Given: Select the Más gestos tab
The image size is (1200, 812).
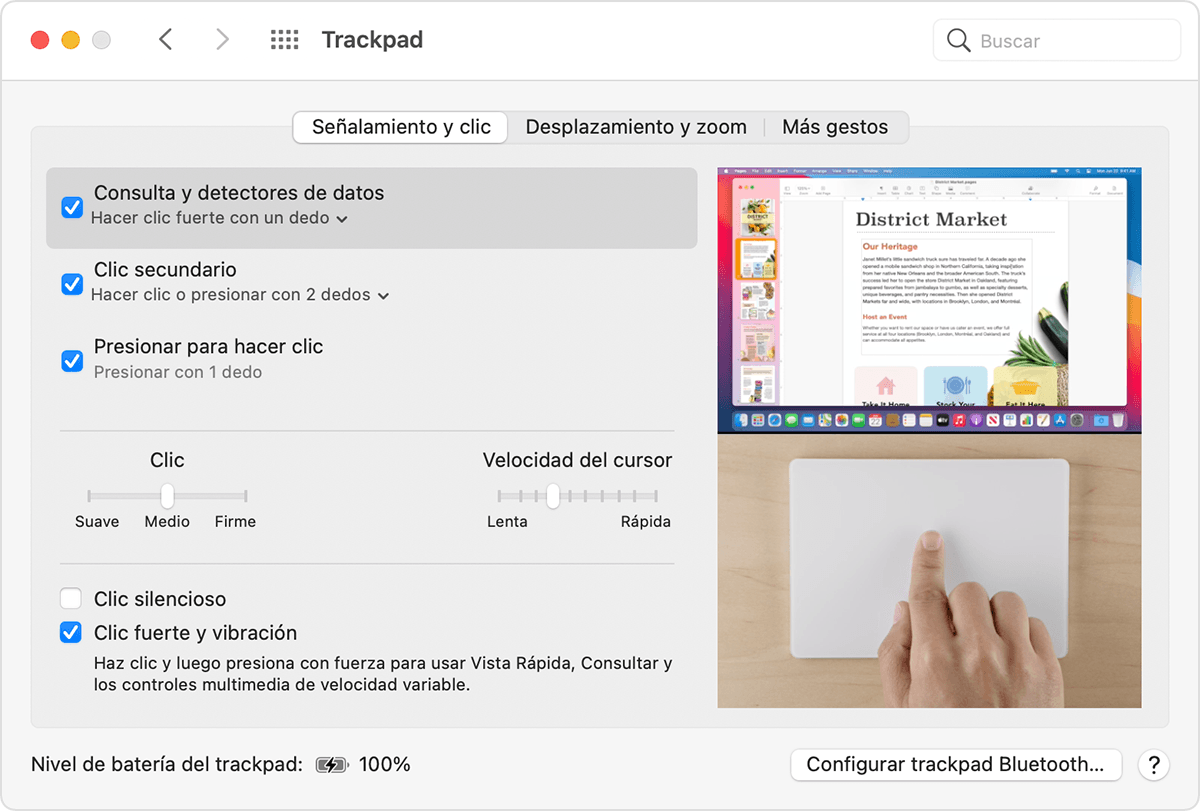Looking at the screenshot, I should coord(835,127).
